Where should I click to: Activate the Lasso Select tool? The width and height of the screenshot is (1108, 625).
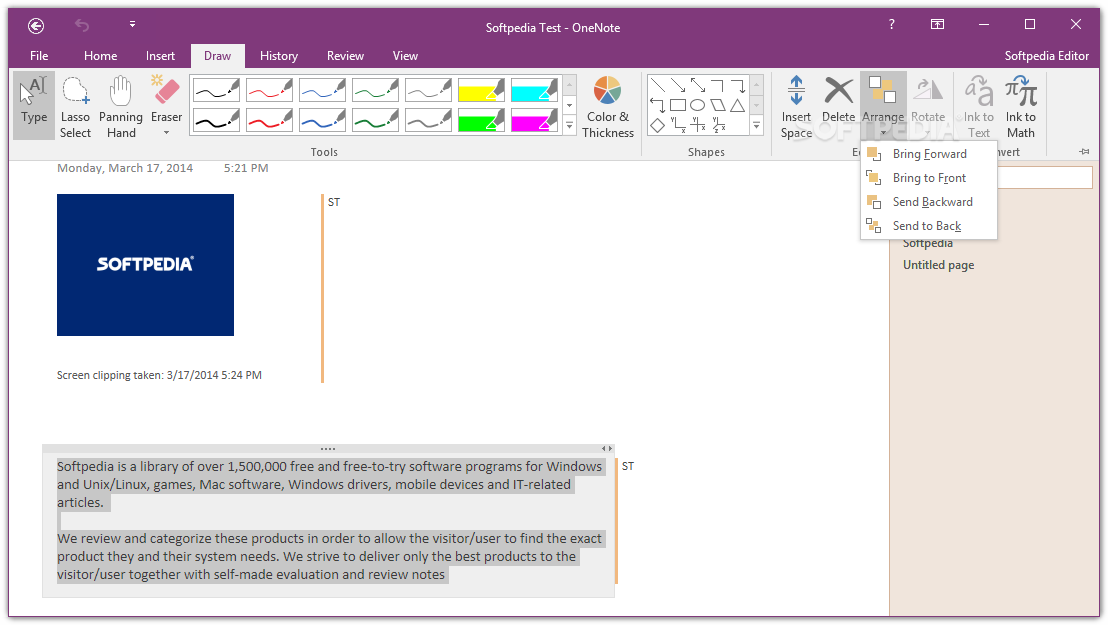(x=75, y=105)
